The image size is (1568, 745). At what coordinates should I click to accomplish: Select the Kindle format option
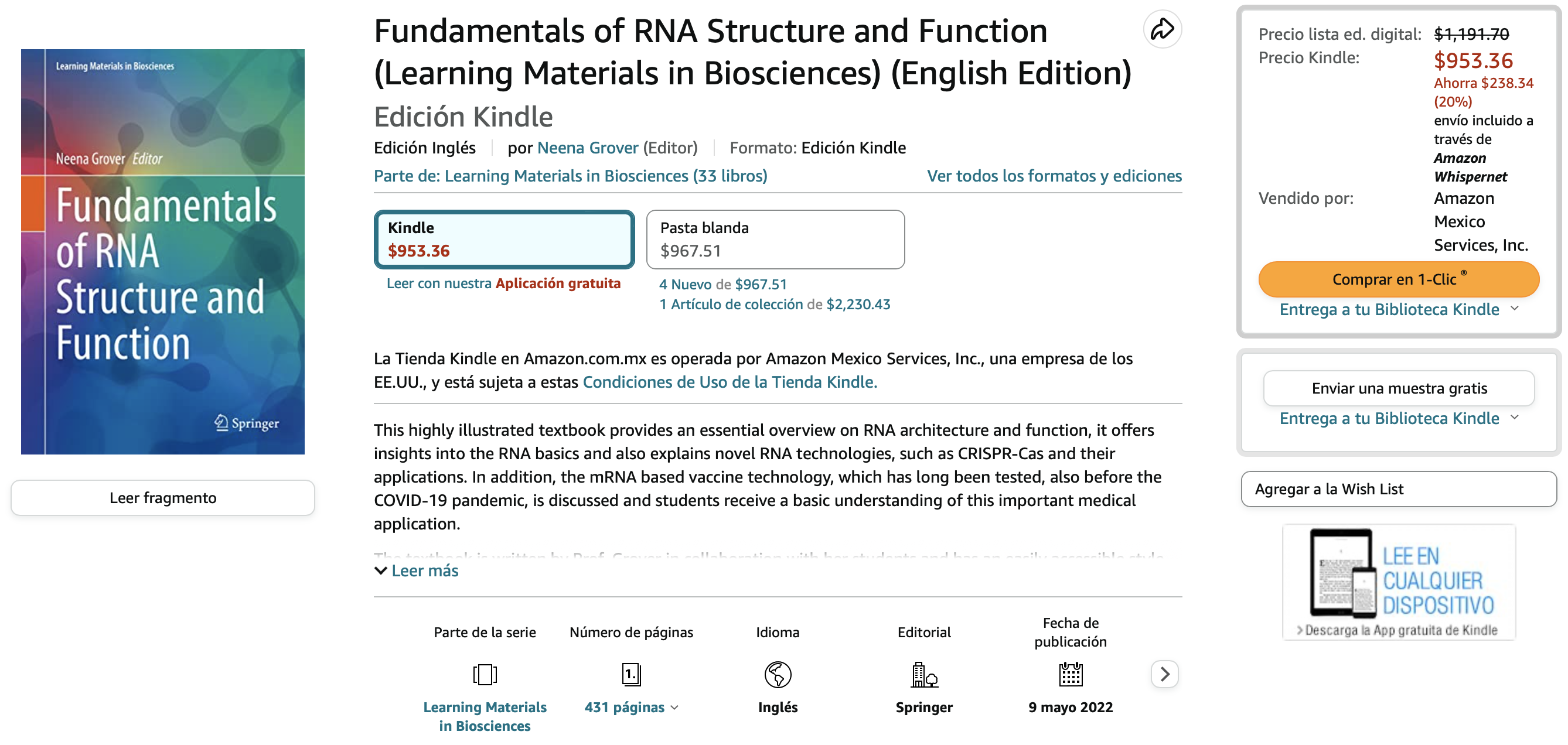click(x=504, y=239)
